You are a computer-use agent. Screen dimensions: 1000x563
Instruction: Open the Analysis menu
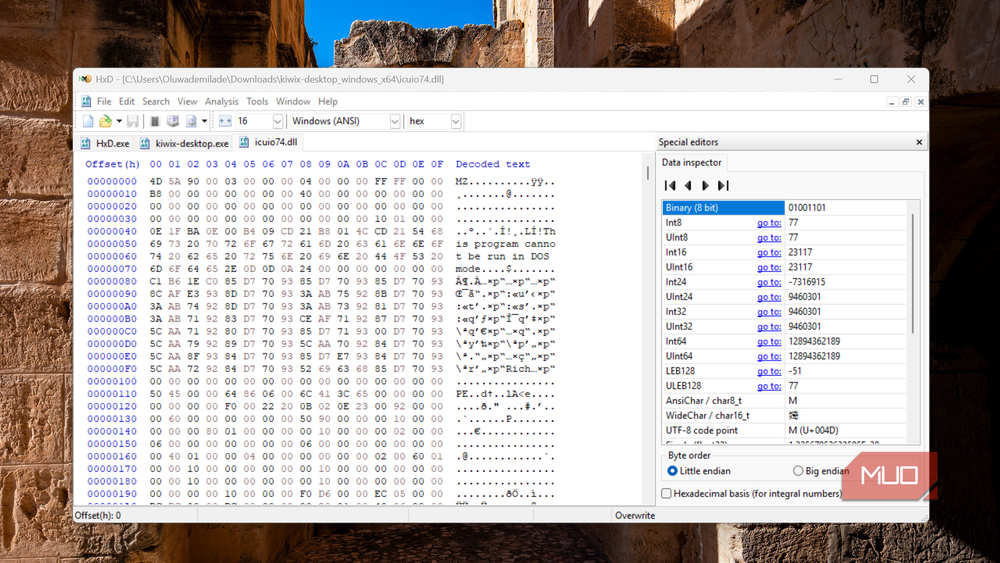(221, 101)
